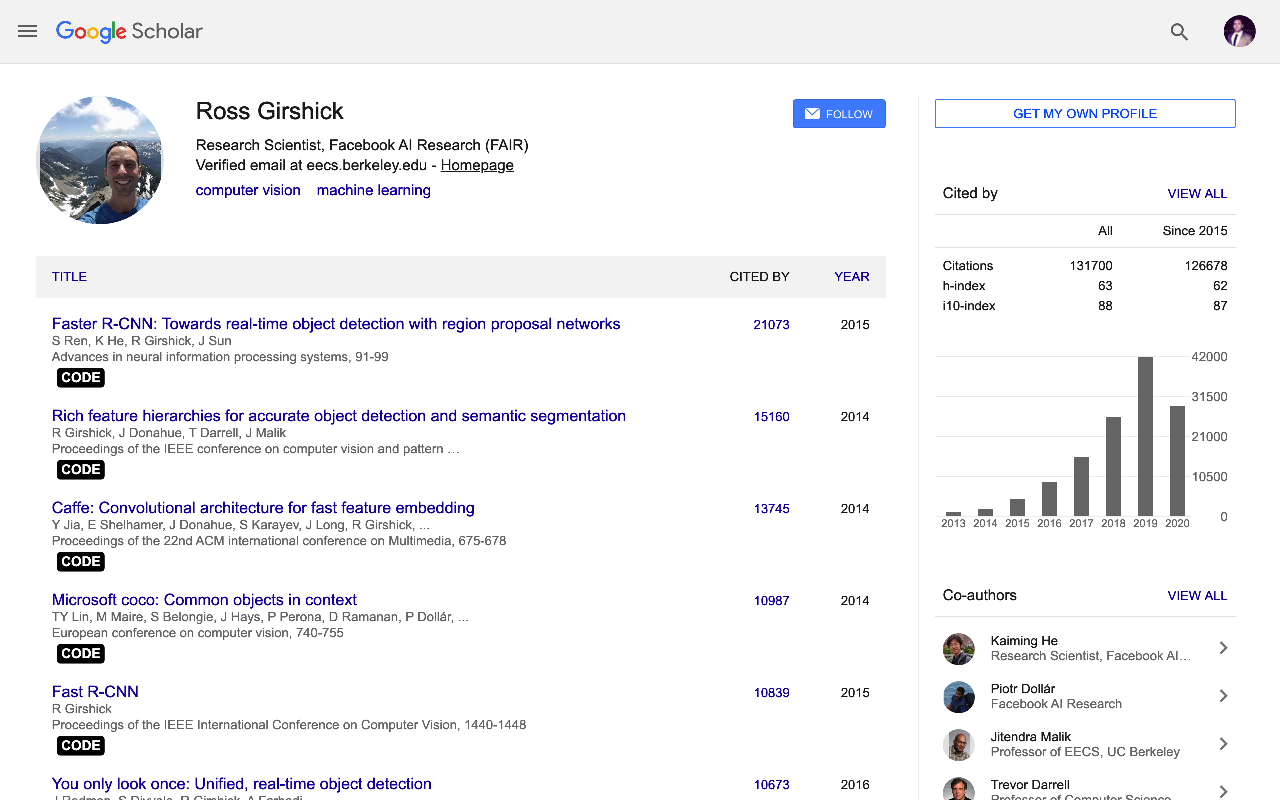The height and width of the screenshot is (800, 1280).
Task: Sort publications by TITLE column
Action: [69, 277]
